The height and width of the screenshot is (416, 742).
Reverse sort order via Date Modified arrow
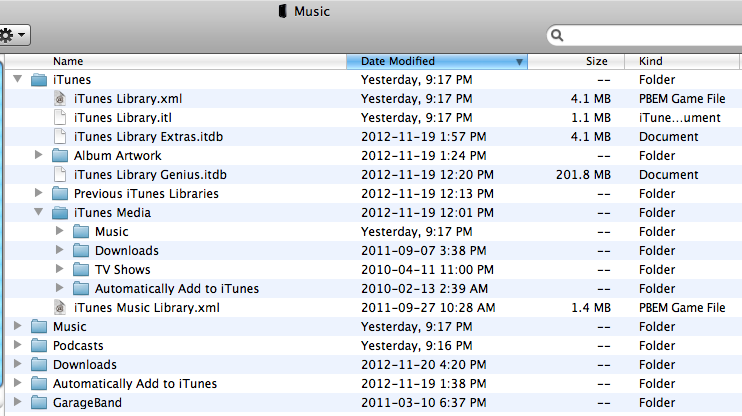pyautogui.click(x=519, y=62)
